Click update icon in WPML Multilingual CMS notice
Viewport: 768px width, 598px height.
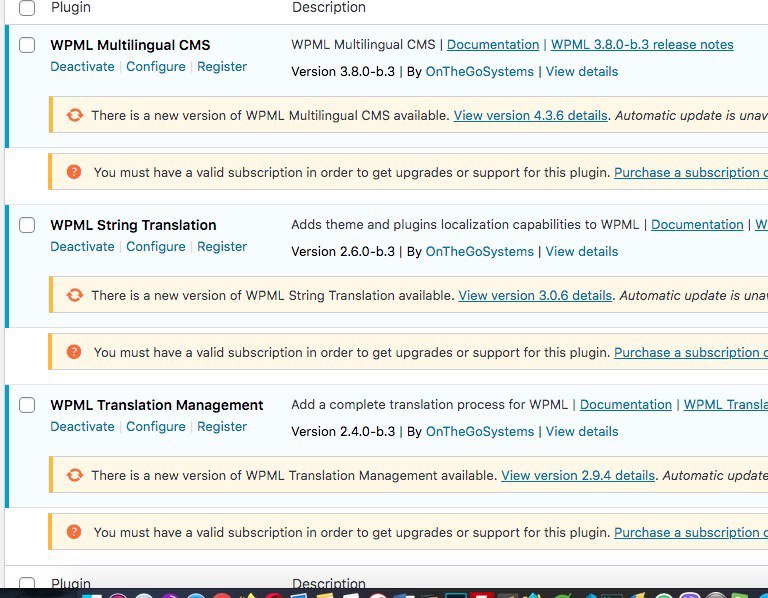[75, 115]
